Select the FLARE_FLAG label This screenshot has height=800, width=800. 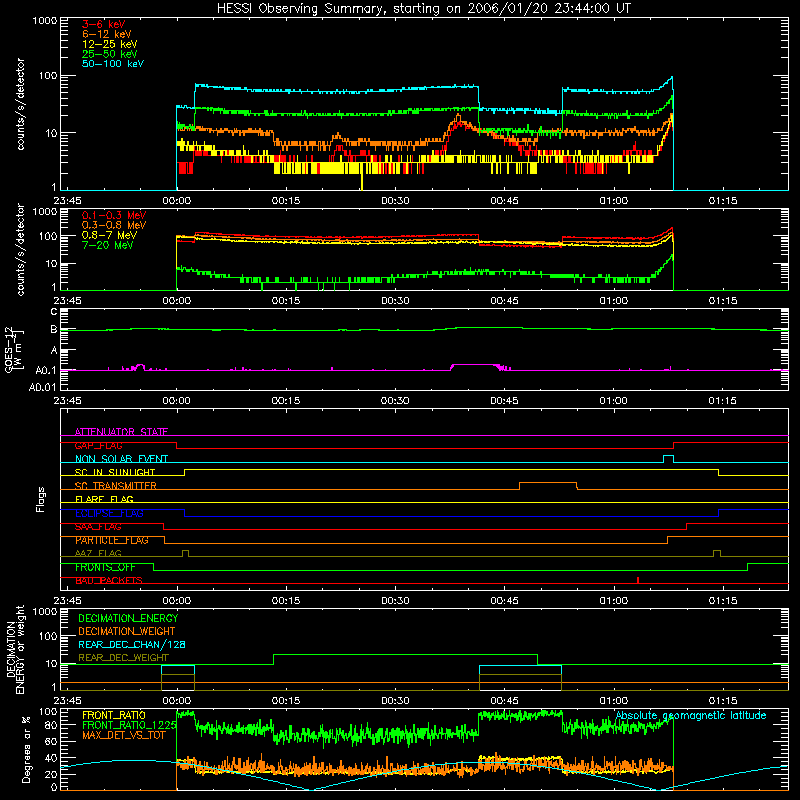pyautogui.click(x=104, y=499)
